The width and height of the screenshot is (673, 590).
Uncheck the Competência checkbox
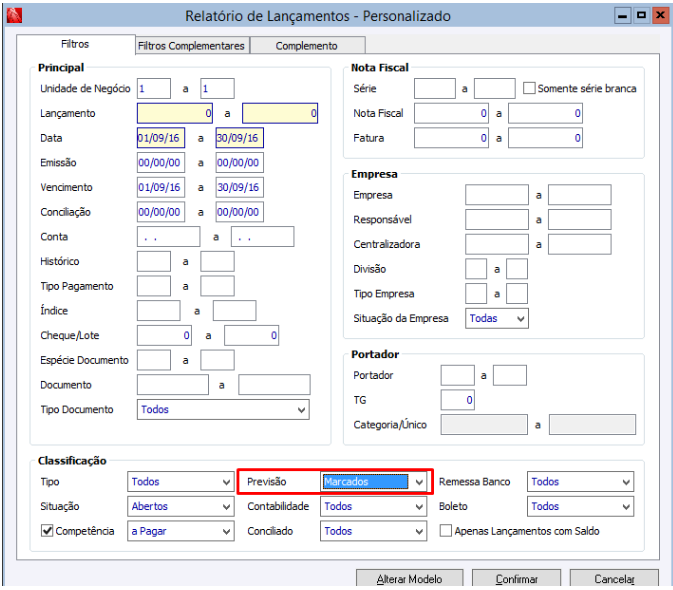[x=47, y=531]
